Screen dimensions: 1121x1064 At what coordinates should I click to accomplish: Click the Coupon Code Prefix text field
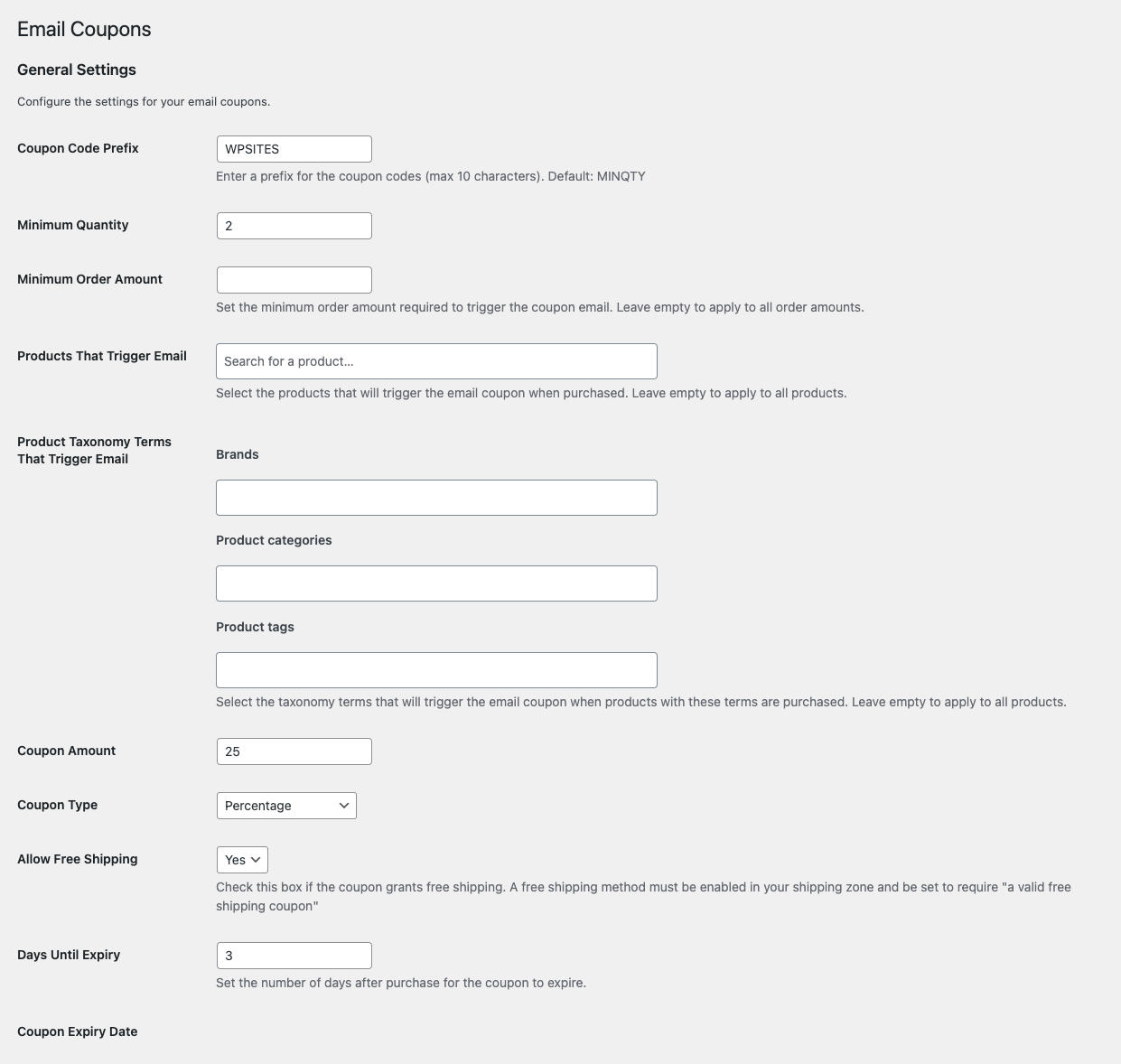pos(294,149)
